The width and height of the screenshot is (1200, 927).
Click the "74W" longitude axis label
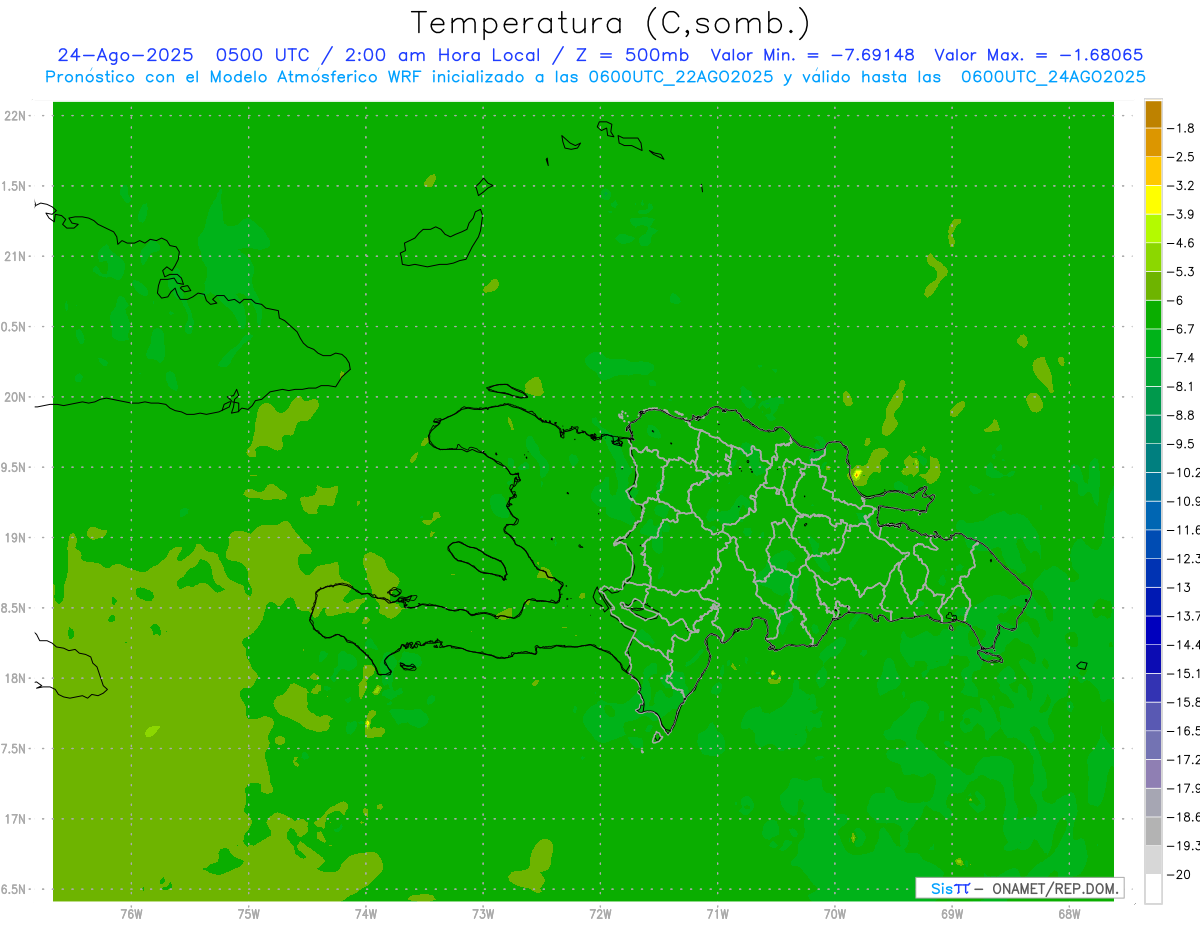click(x=366, y=914)
